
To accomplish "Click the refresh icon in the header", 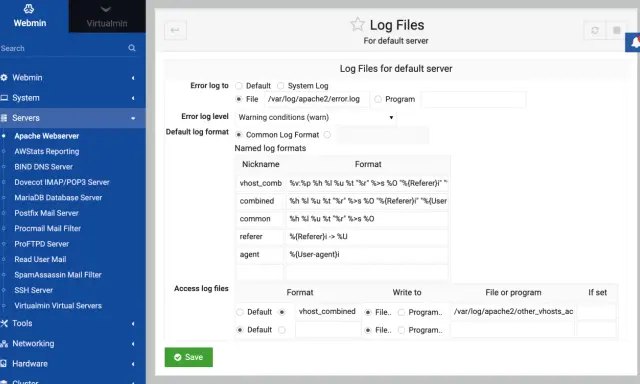I will click(x=595, y=30).
